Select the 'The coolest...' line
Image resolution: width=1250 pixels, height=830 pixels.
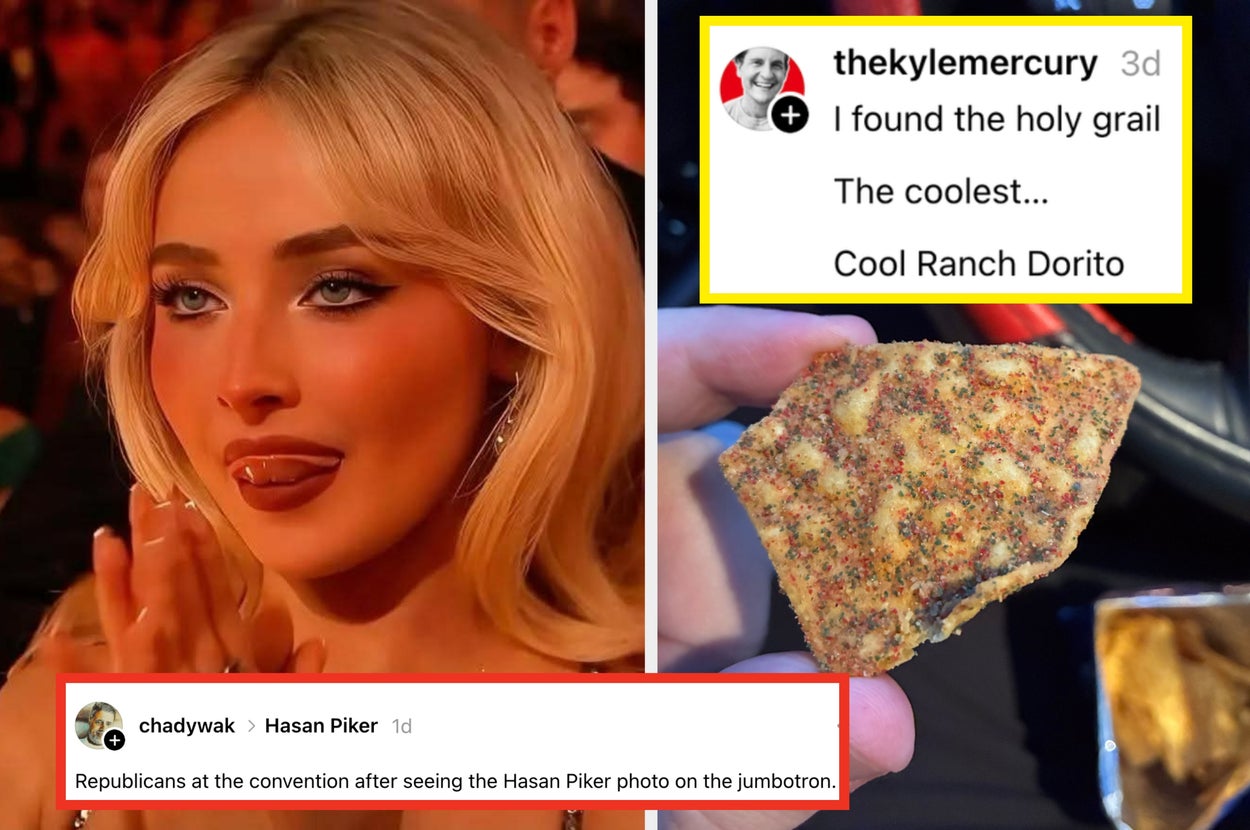(x=941, y=191)
